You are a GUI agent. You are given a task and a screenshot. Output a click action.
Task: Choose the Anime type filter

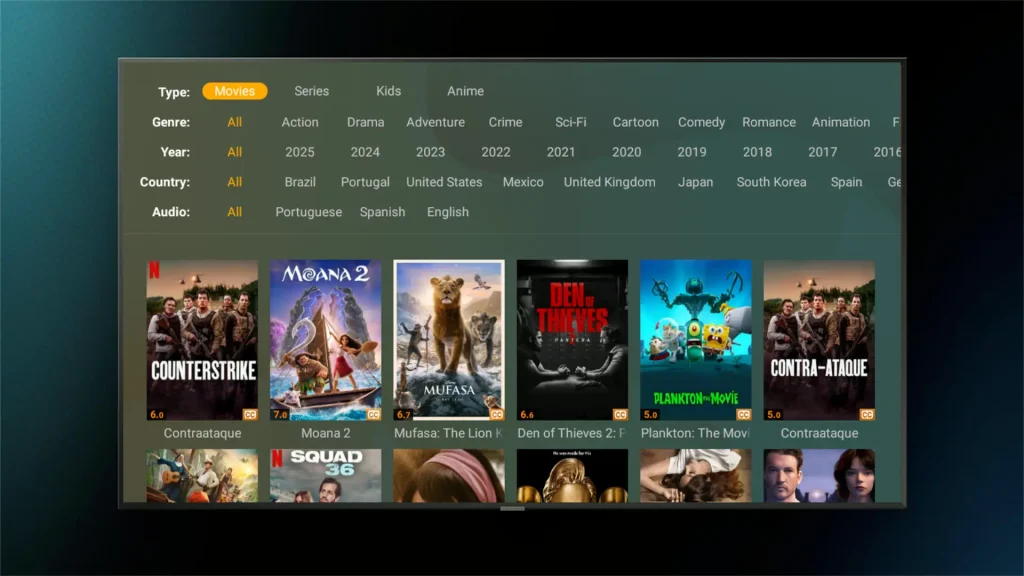[x=465, y=91]
